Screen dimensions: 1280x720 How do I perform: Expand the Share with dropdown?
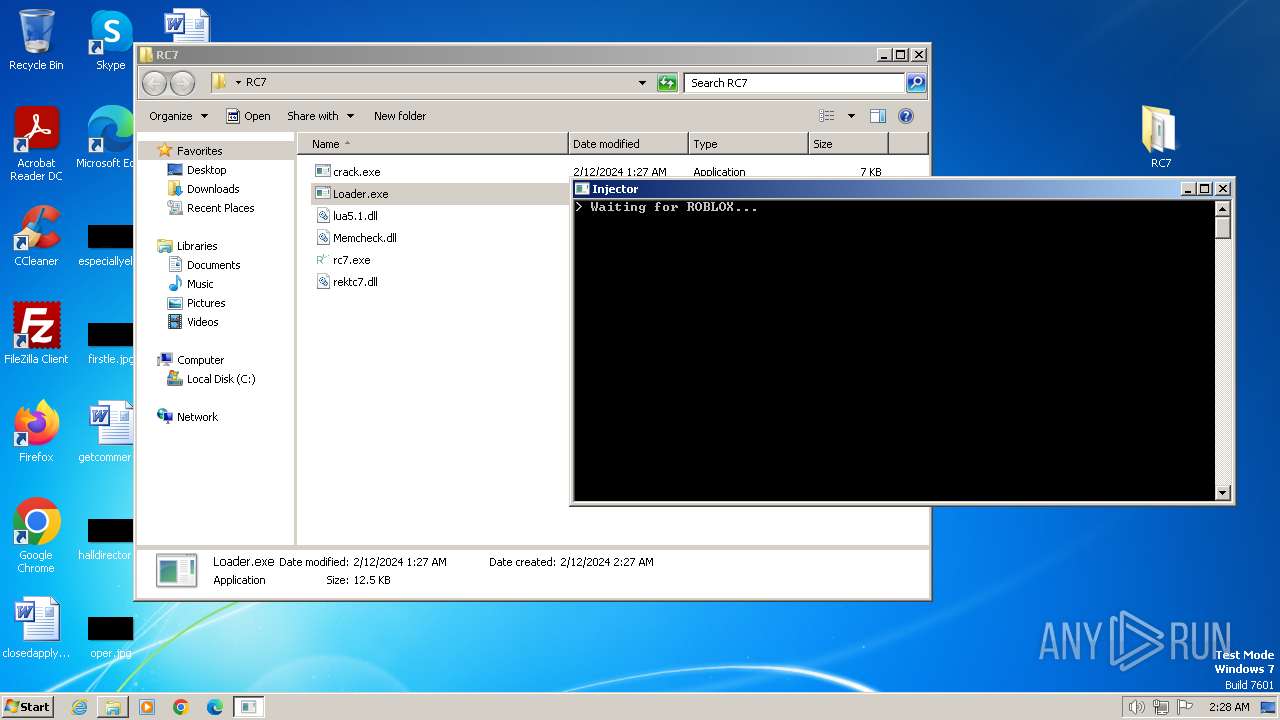click(x=320, y=116)
